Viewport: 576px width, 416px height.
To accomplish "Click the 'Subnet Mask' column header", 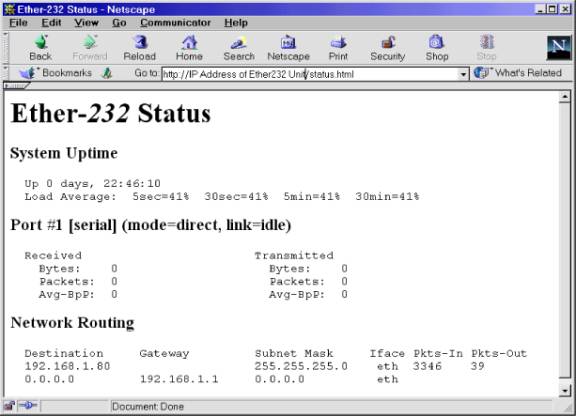I will tap(294, 354).
